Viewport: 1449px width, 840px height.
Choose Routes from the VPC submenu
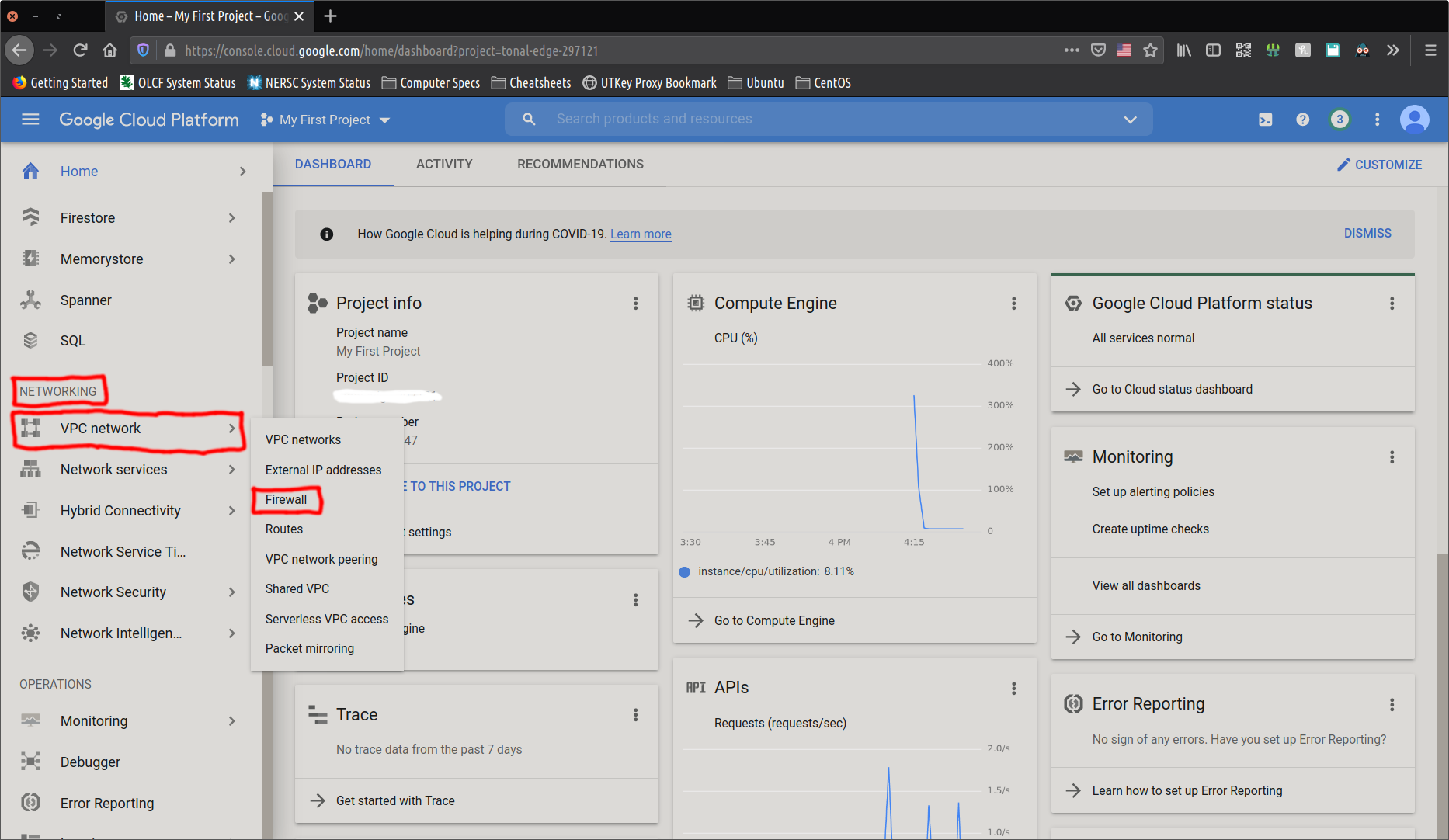pyautogui.click(x=284, y=529)
